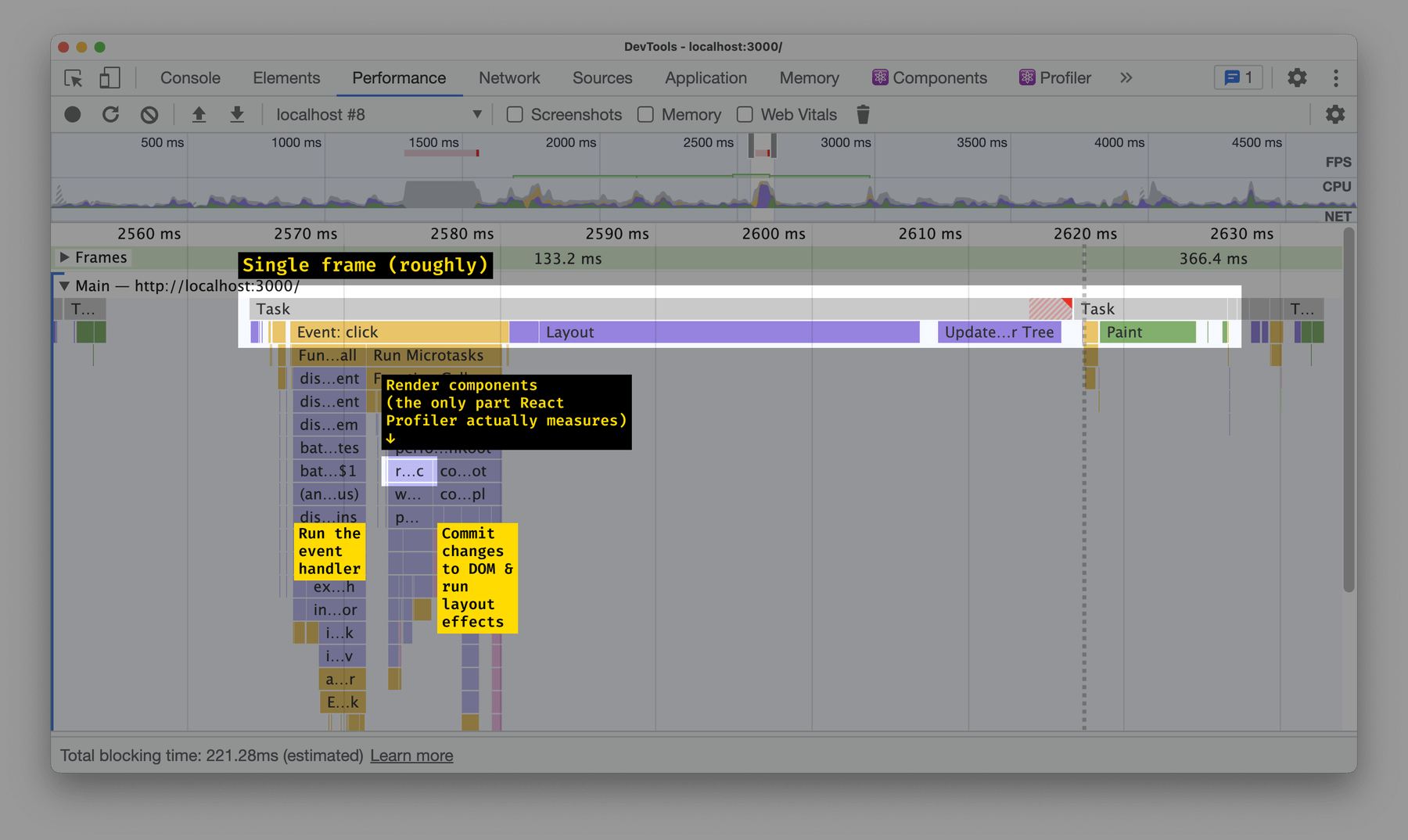Screen dimensions: 1408x840
Task: Switch to the Memory tab
Action: pyautogui.click(x=809, y=78)
